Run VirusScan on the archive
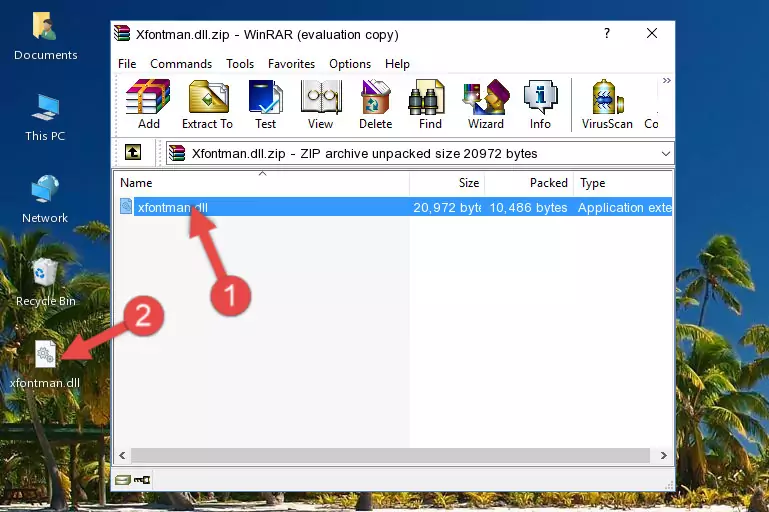This screenshot has width=769, height=512. coord(607,104)
